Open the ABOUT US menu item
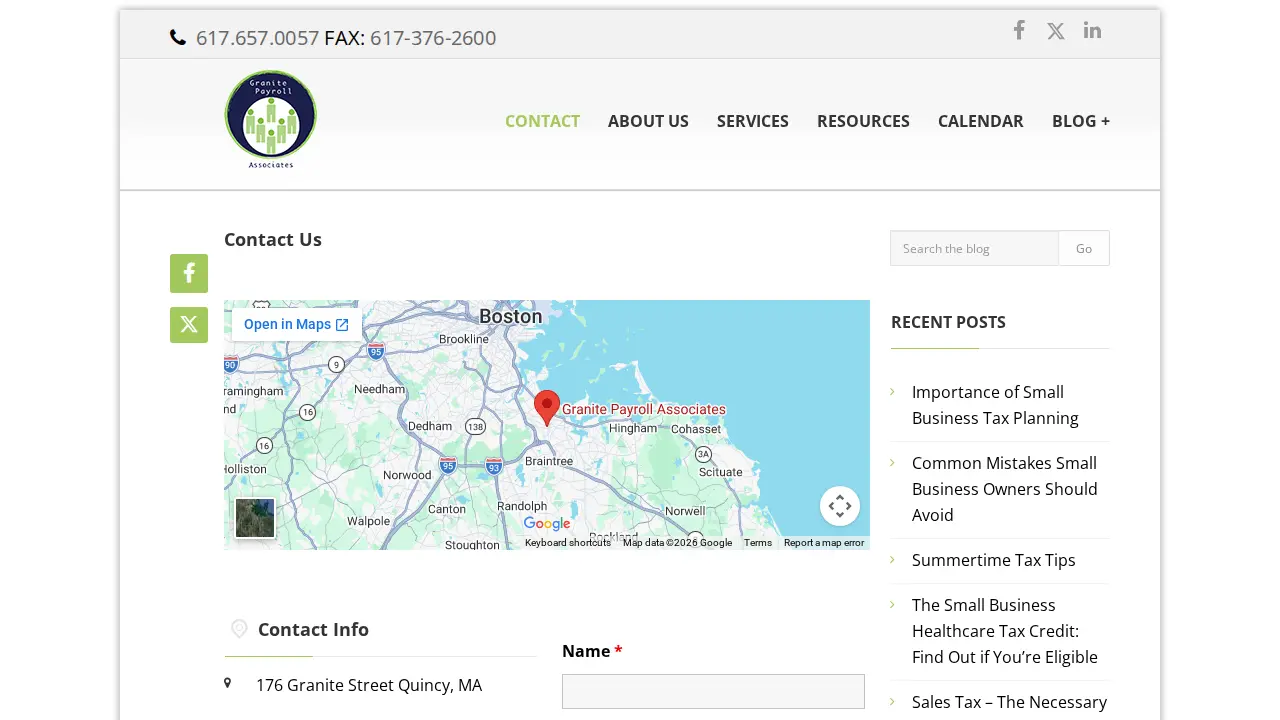The image size is (1280, 720). point(648,121)
